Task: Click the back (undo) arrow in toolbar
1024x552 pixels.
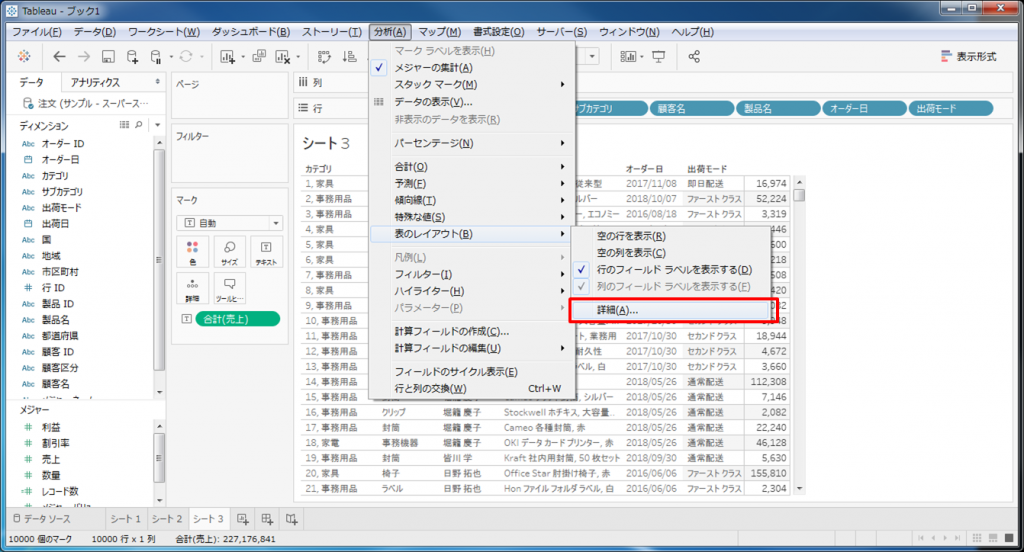Action: coord(59,57)
